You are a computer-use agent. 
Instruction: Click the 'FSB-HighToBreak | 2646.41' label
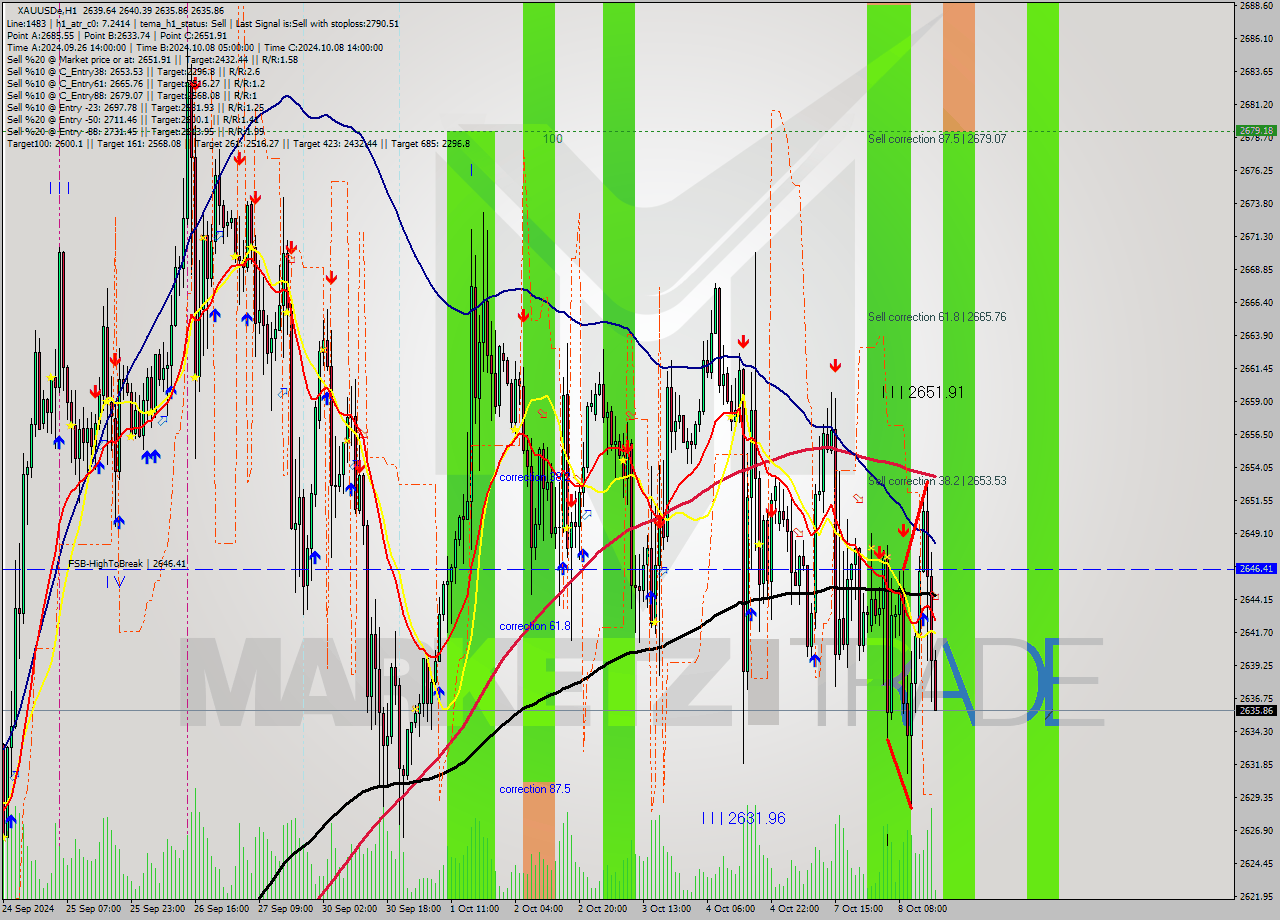(127, 564)
